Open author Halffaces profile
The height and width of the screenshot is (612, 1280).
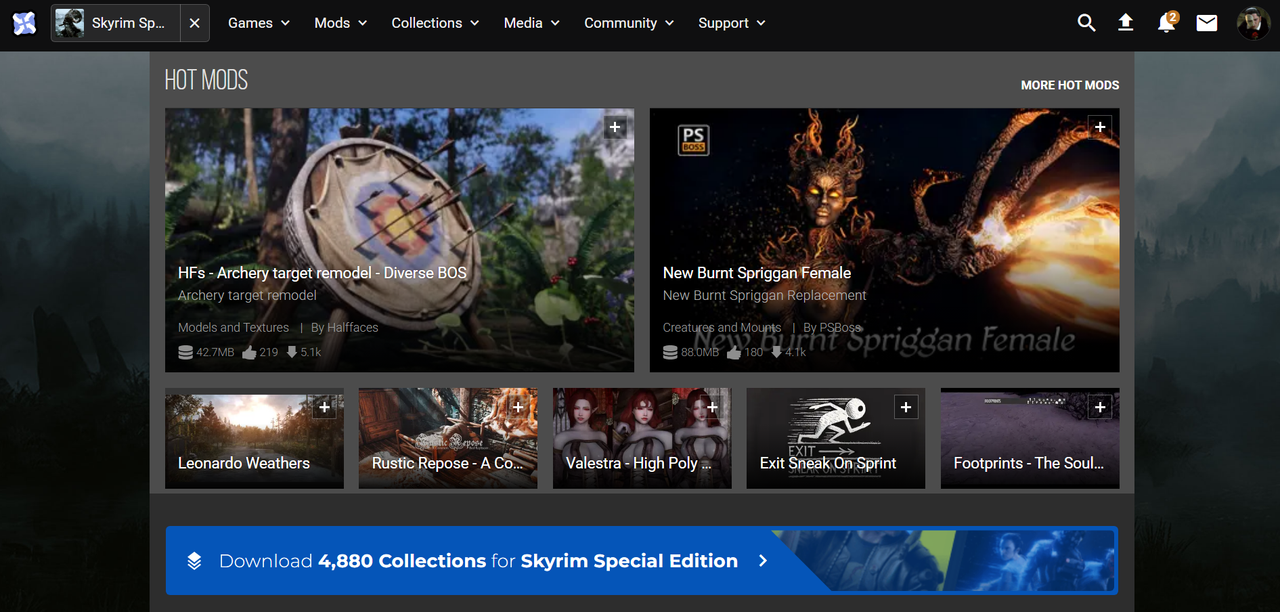point(352,327)
